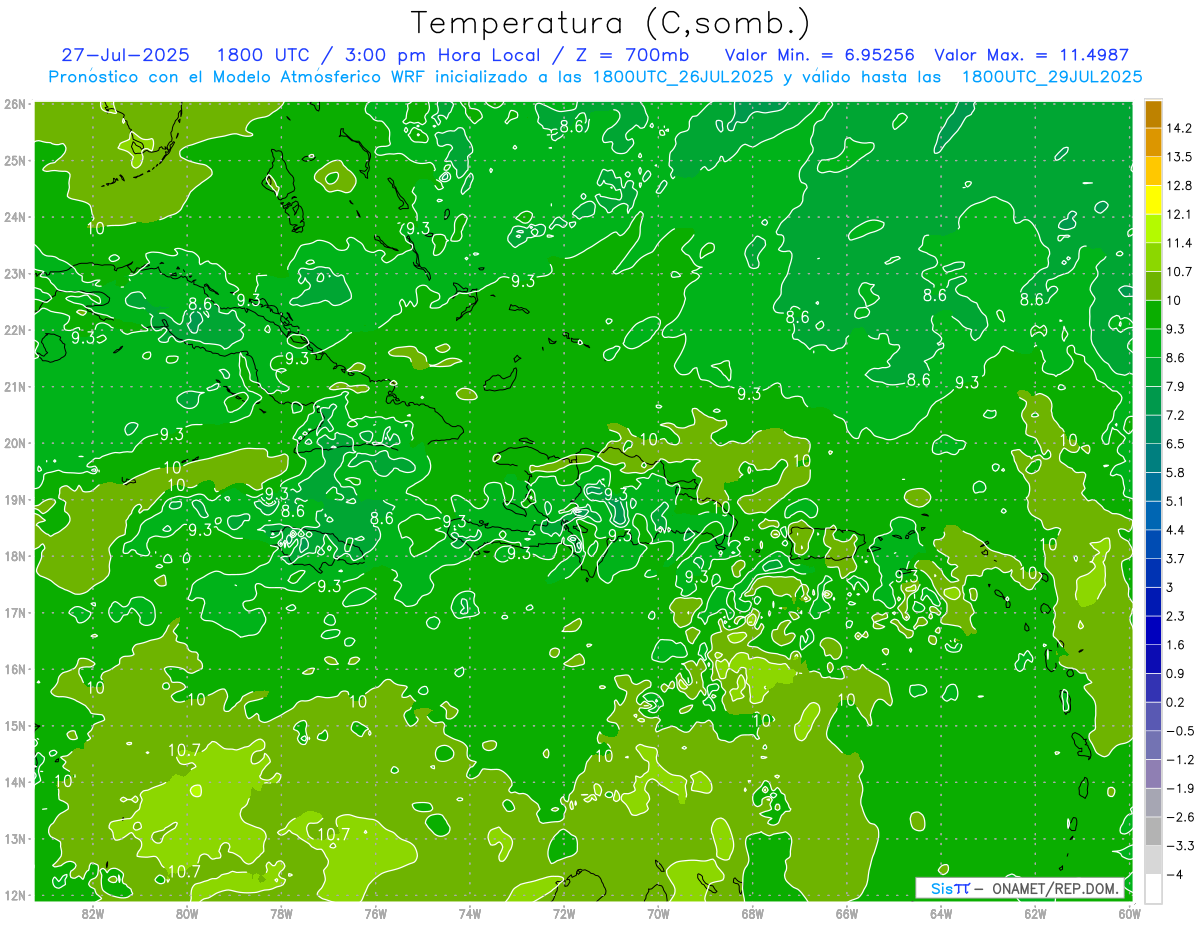The image size is (1200, 927).
Task: Select the '27-Jul-2025' date text
Action: pyautogui.click(x=125, y=55)
